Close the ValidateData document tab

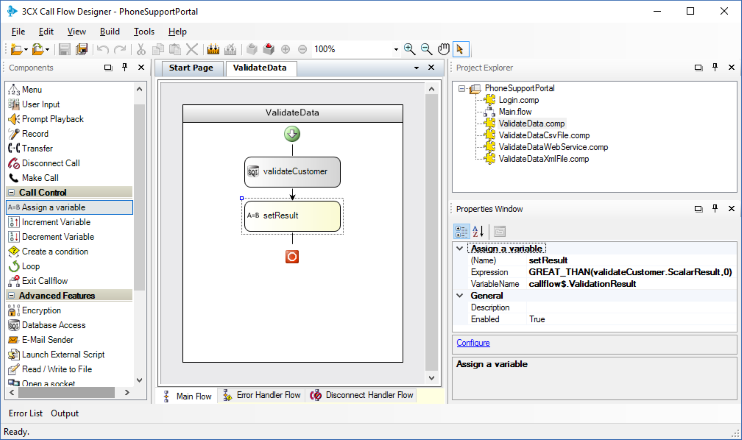coord(431,68)
